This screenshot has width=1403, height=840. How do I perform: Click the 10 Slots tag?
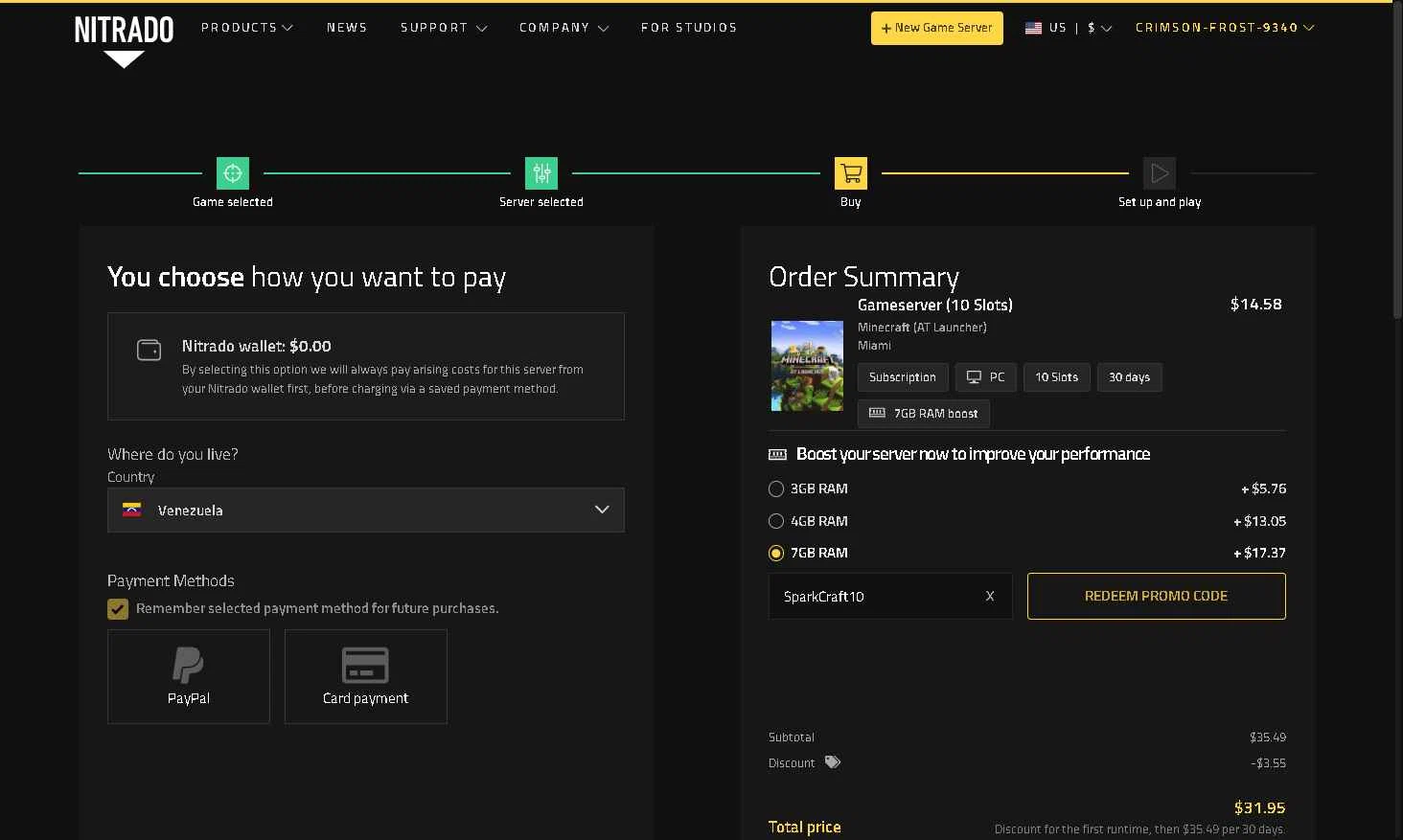(1056, 377)
